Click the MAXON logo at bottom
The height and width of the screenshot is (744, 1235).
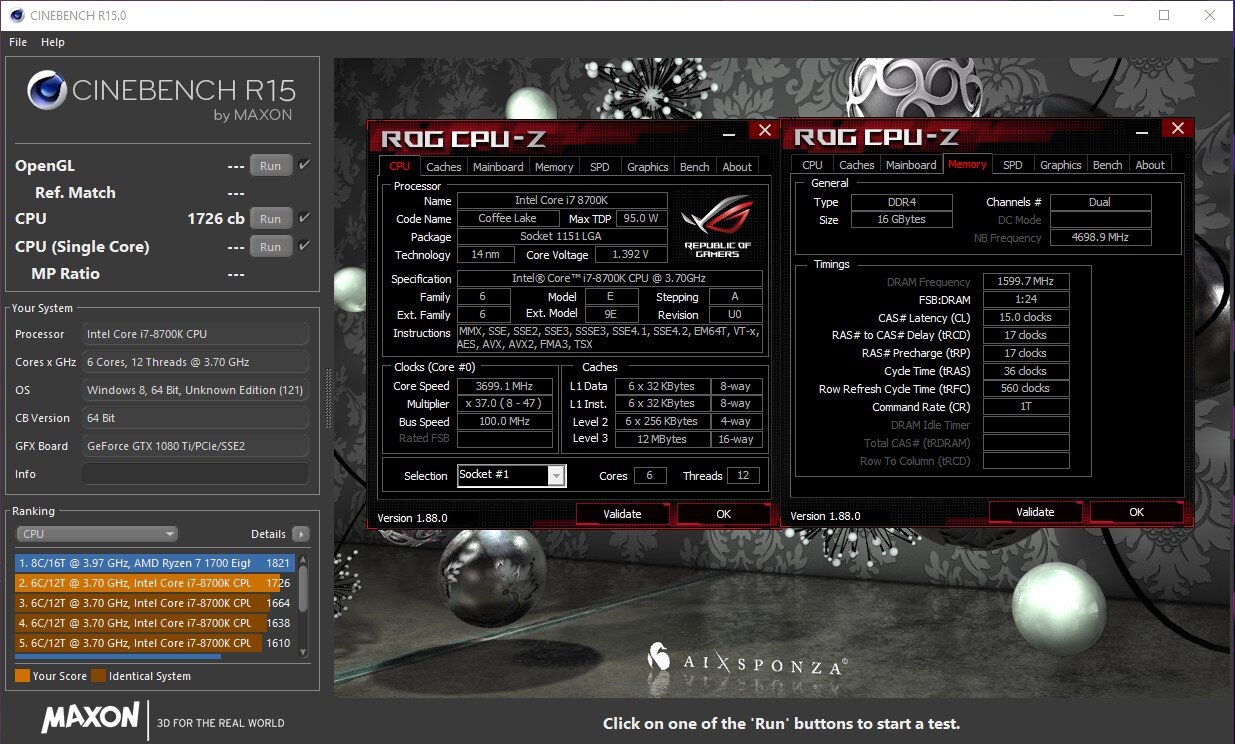click(90, 717)
